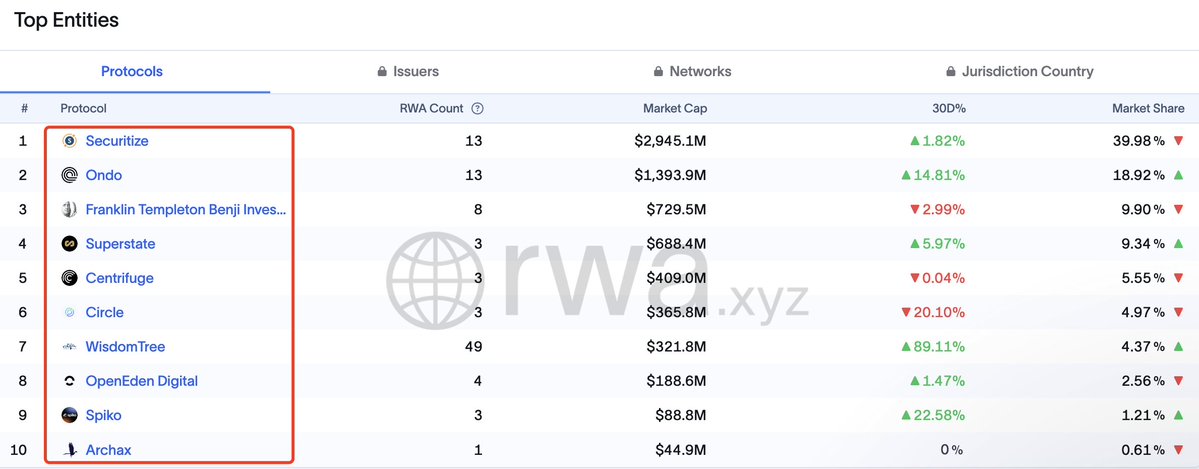The image size is (1199, 469).
Task: Open the Archax protocol link
Action: (109, 450)
